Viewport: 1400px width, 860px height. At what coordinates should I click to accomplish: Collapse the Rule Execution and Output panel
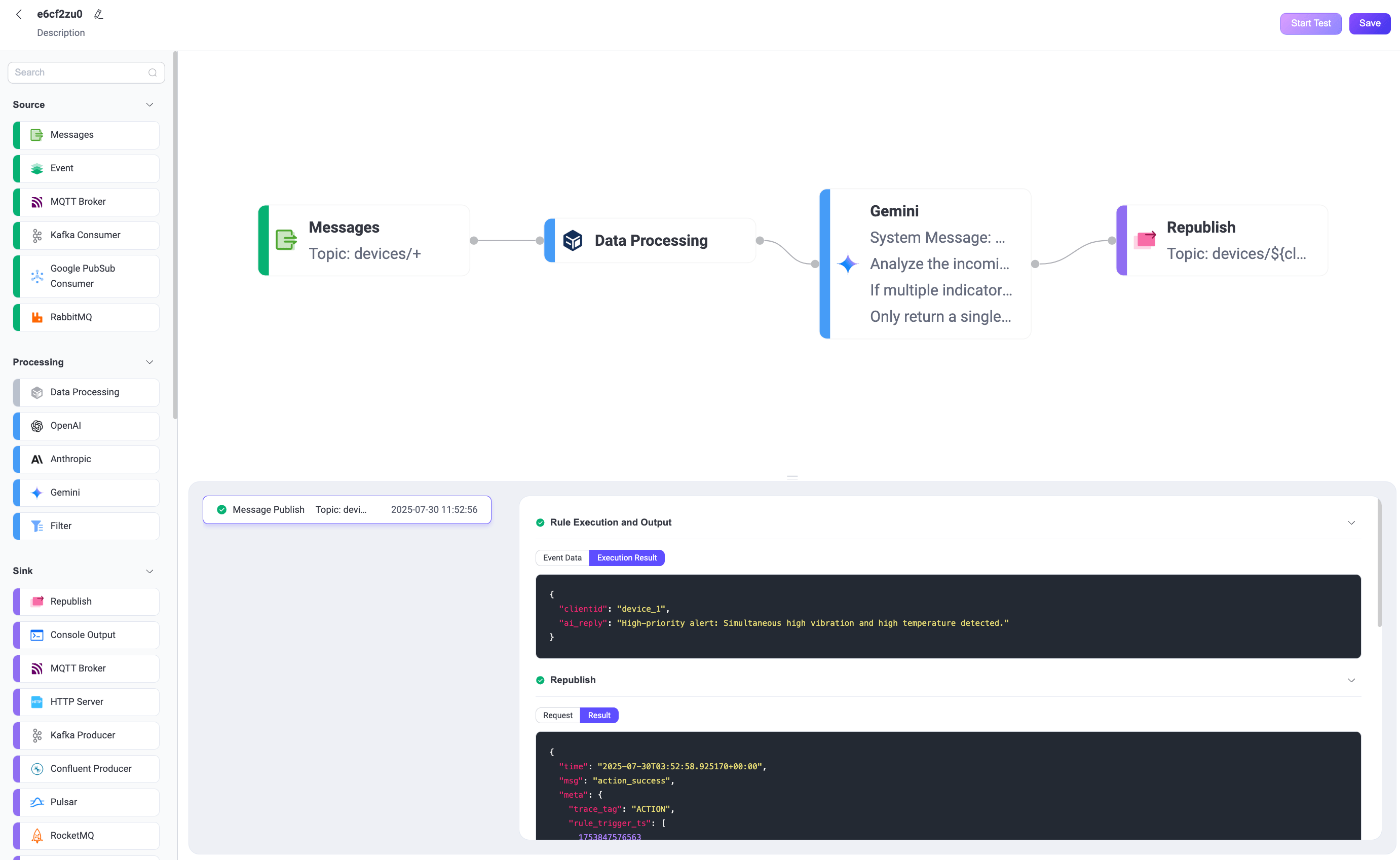(1352, 522)
